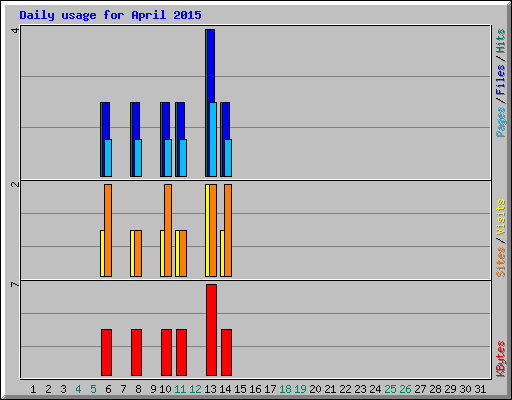Click green weekend day label '5'
Image resolution: width=512 pixels, height=400 pixels.
pos(93,389)
